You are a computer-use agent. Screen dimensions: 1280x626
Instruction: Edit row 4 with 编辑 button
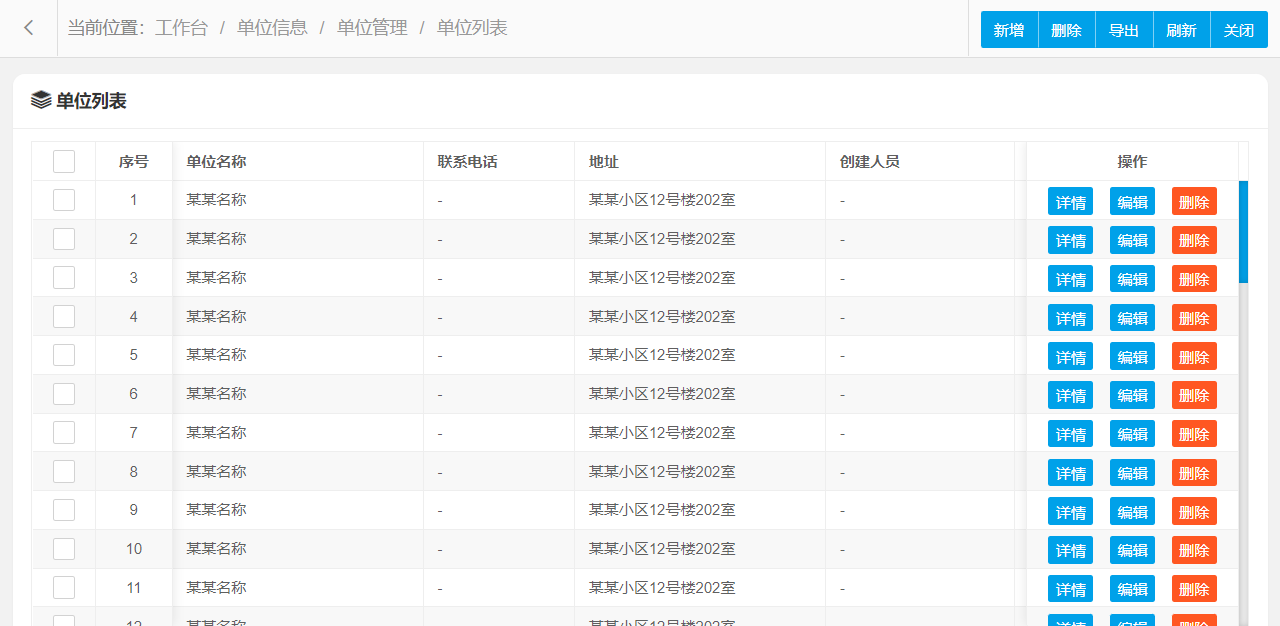point(1132,318)
